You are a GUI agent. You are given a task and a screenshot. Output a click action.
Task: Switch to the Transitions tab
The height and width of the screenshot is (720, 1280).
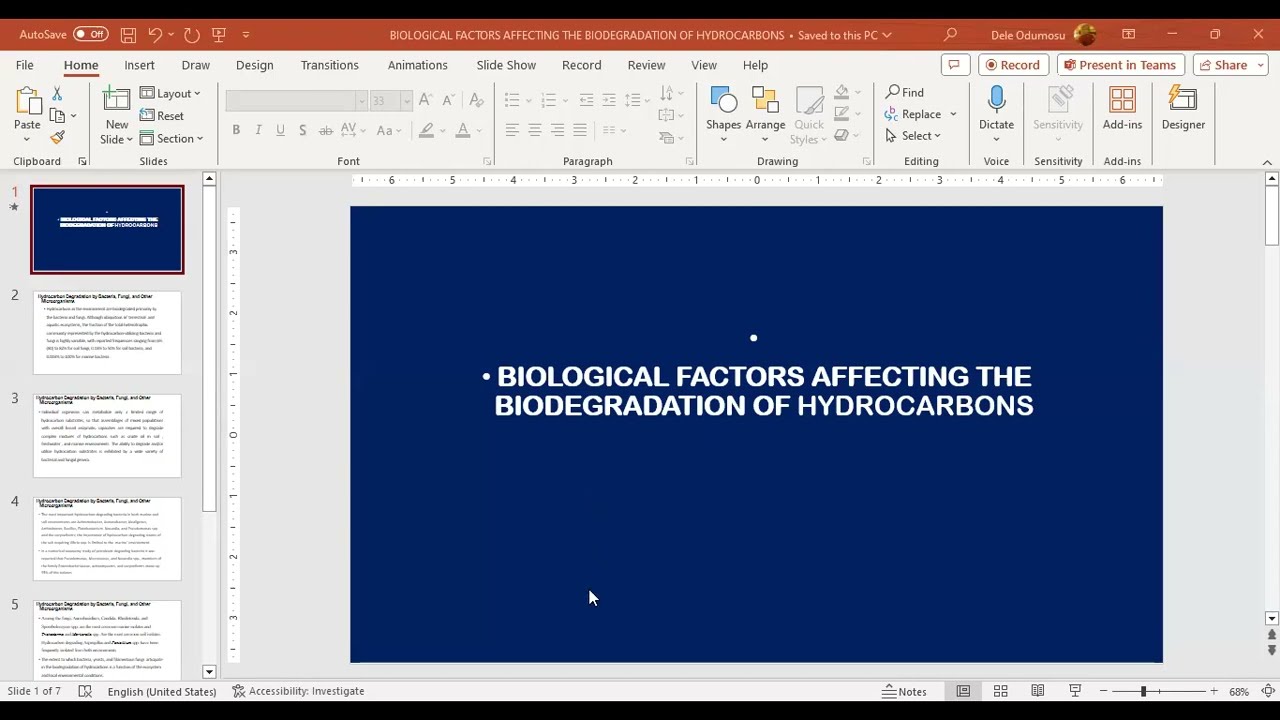[x=329, y=65]
